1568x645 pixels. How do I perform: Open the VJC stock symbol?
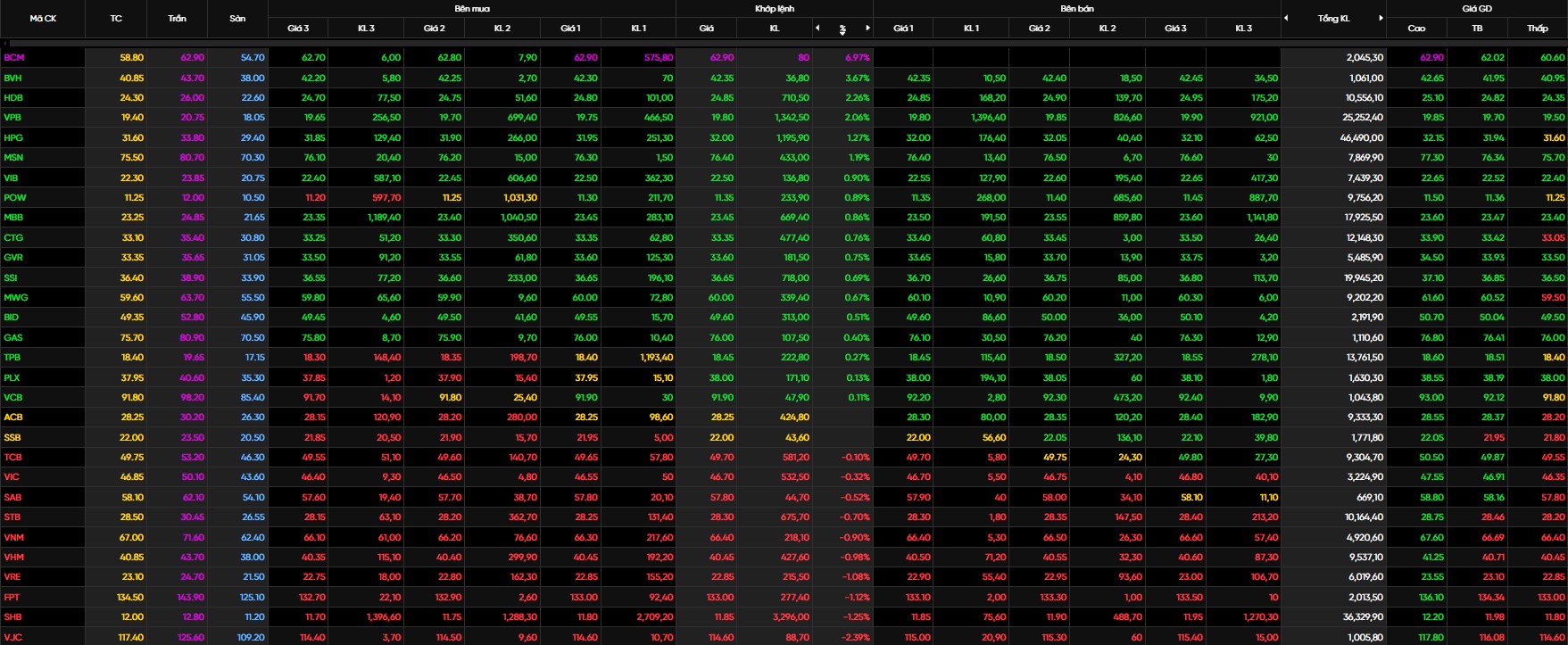[x=12, y=637]
